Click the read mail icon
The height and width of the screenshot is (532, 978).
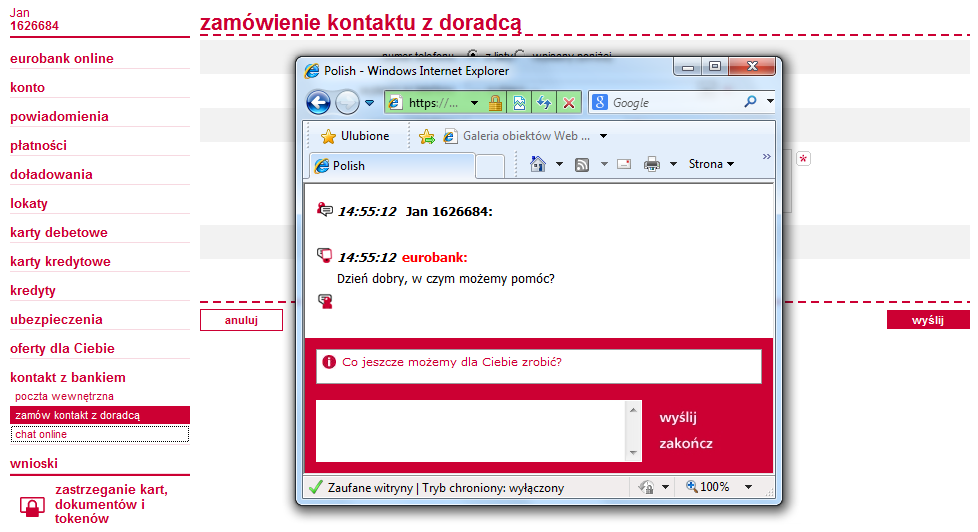pos(624,164)
